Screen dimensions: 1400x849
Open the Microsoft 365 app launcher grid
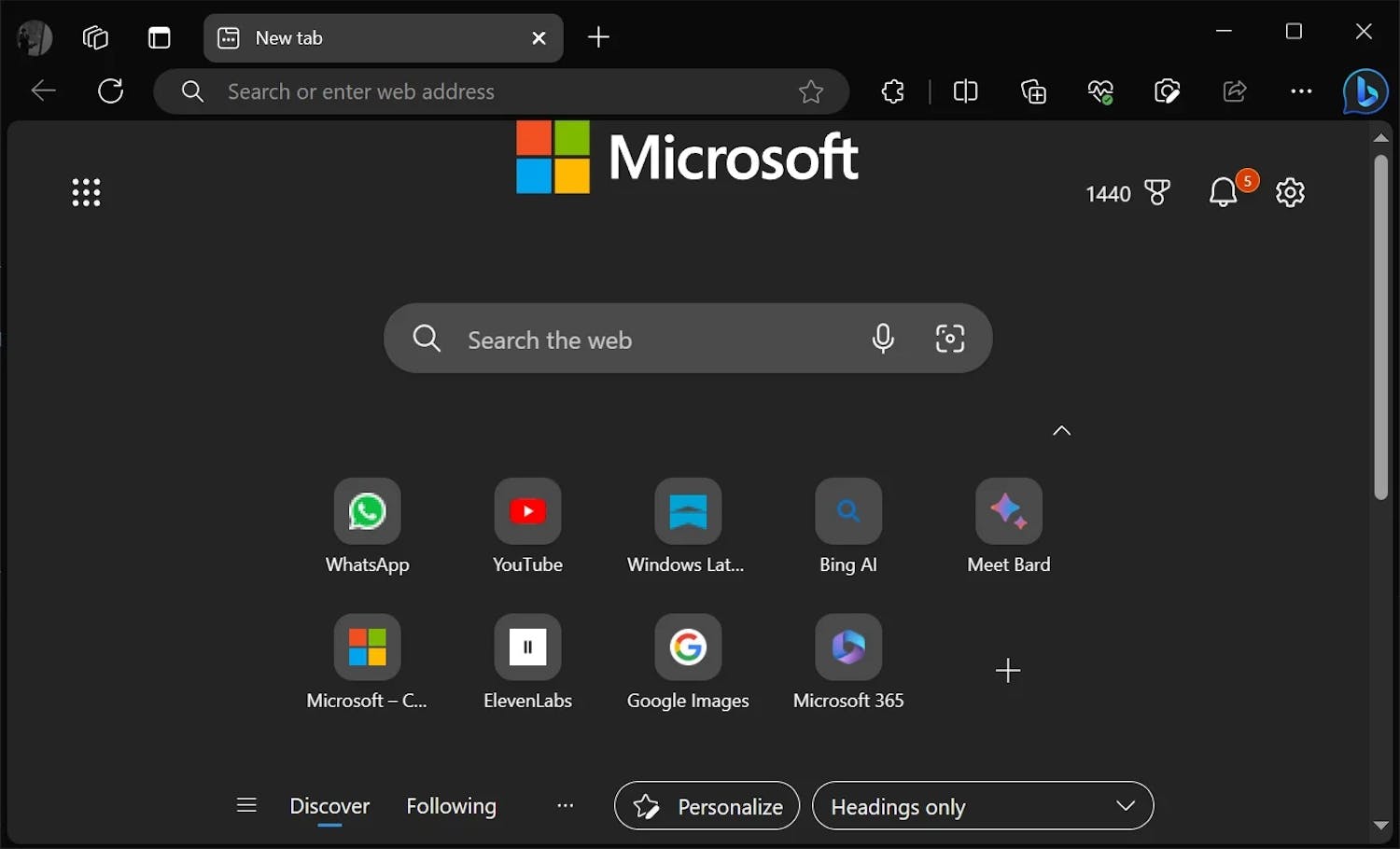[x=85, y=191]
